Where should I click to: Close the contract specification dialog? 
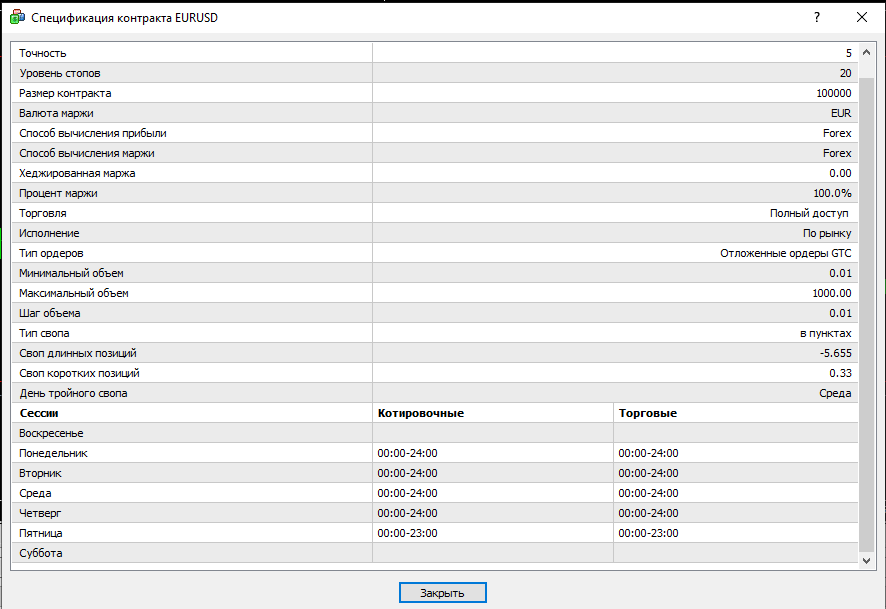[x=862, y=17]
